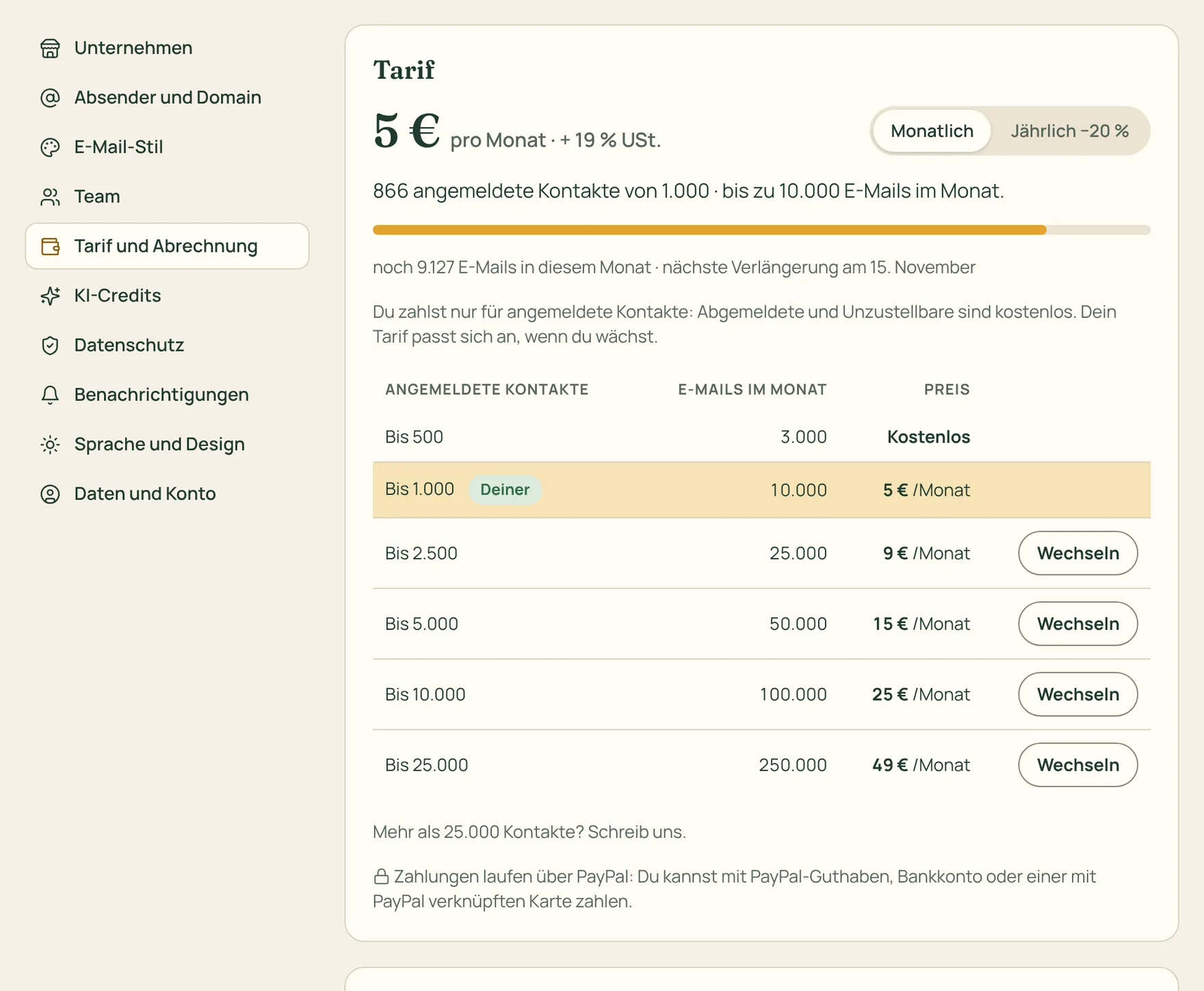Click the sun icon for Sprache und Design
The height and width of the screenshot is (991, 1204).
pos(50,445)
